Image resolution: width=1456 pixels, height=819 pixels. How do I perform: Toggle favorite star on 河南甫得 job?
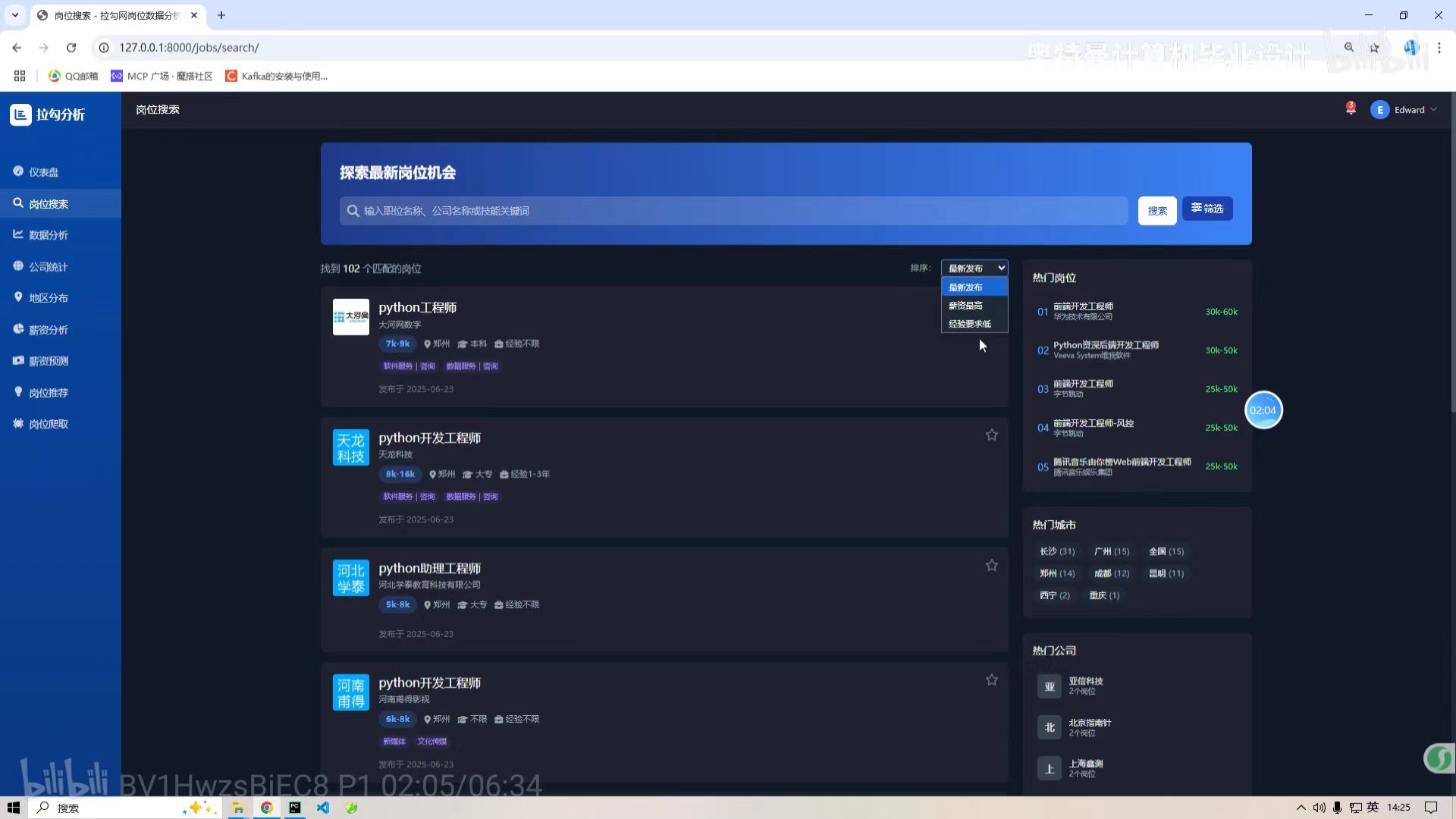pos(991,680)
